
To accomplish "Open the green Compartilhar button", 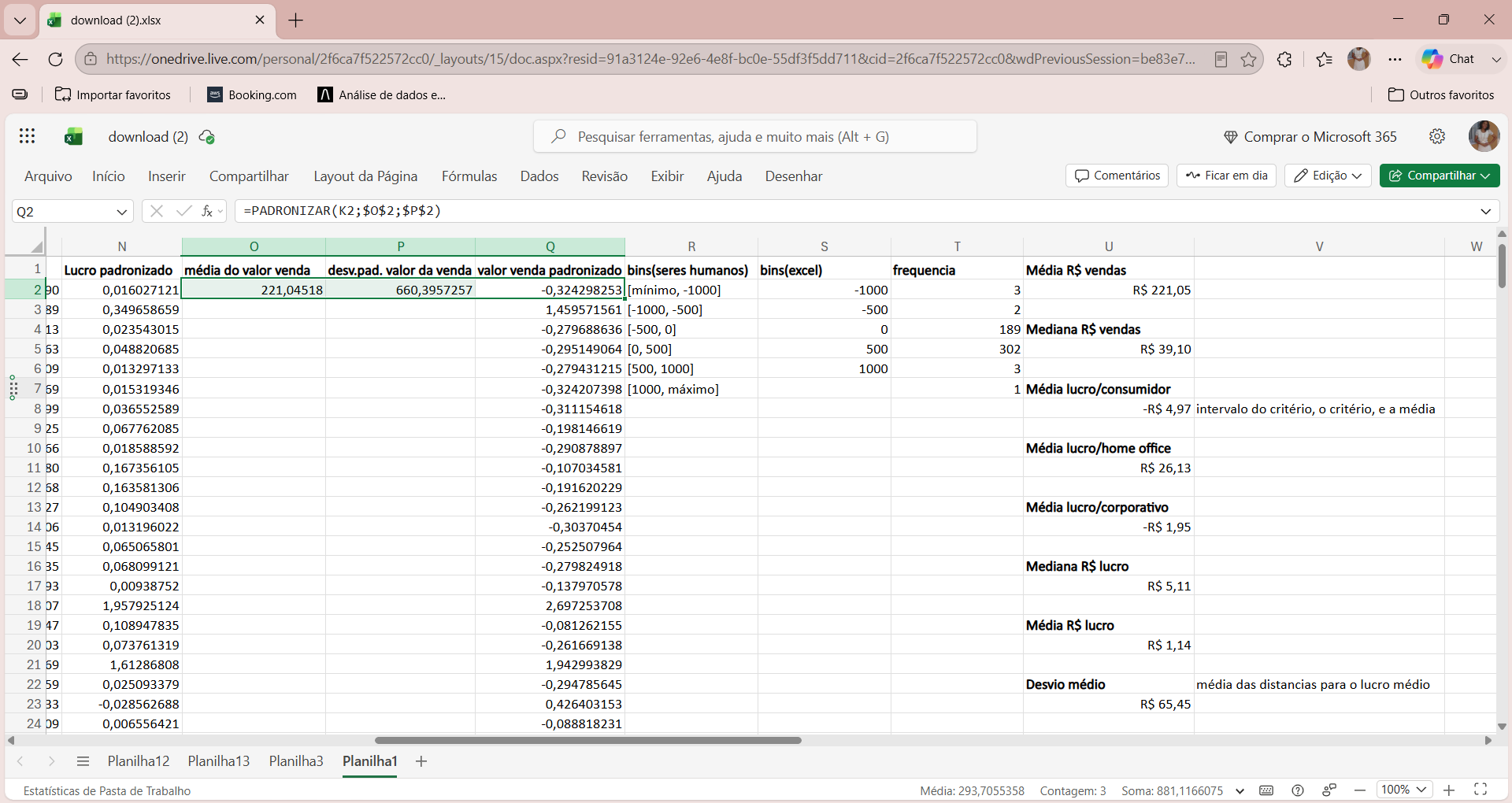I will [1440, 176].
